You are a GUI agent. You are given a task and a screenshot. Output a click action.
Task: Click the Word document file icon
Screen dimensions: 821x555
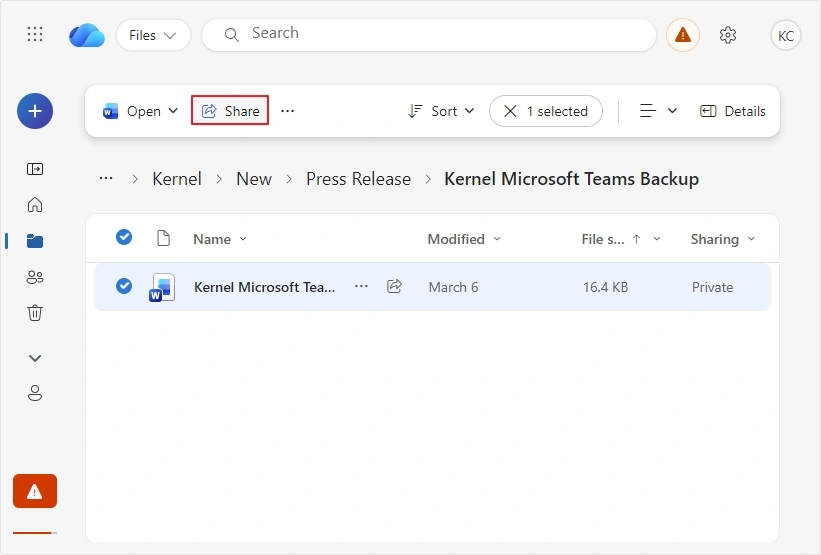coord(162,287)
